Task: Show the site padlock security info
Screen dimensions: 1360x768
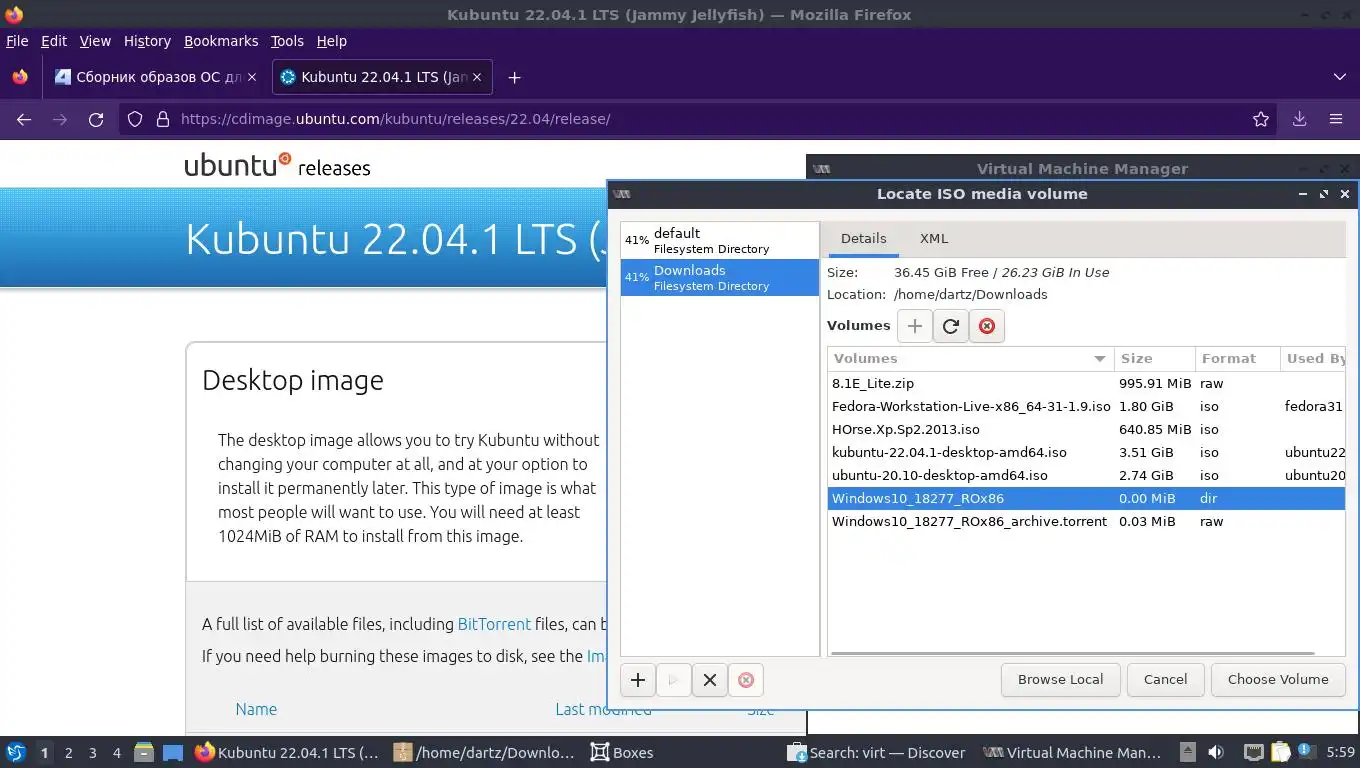Action: tap(163, 119)
